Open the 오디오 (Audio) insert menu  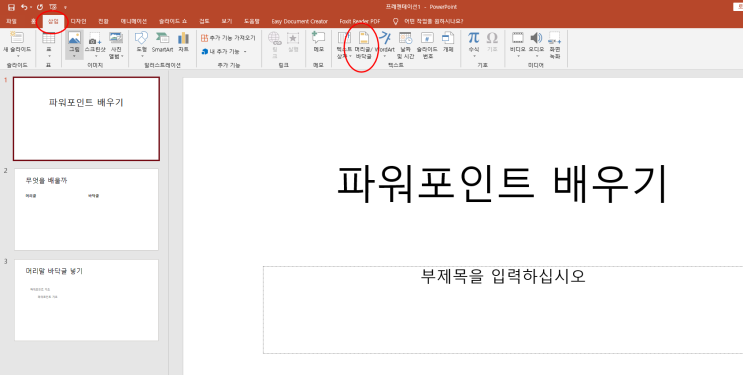tap(536, 44)
